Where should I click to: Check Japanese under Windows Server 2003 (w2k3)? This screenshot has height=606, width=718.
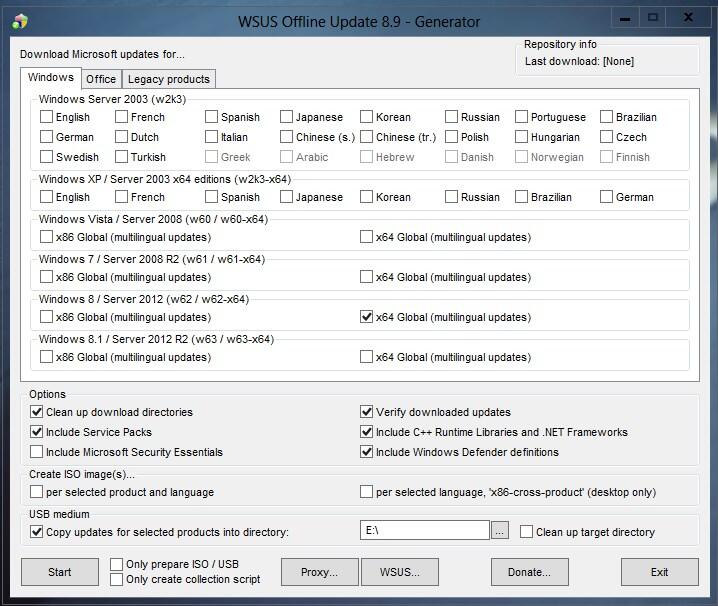pos(286,117)
